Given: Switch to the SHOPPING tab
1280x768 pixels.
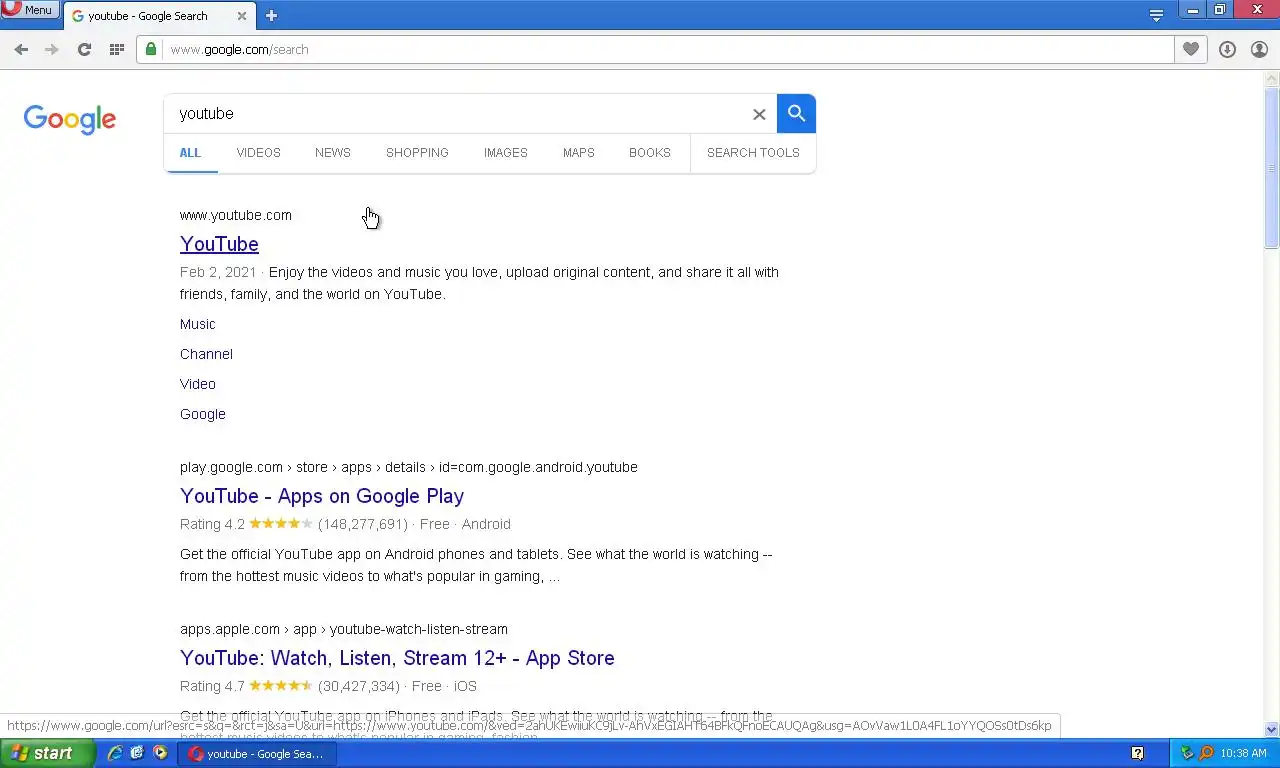Looking at the screenshot, I should pyautogui.click(x=417, y=153).
